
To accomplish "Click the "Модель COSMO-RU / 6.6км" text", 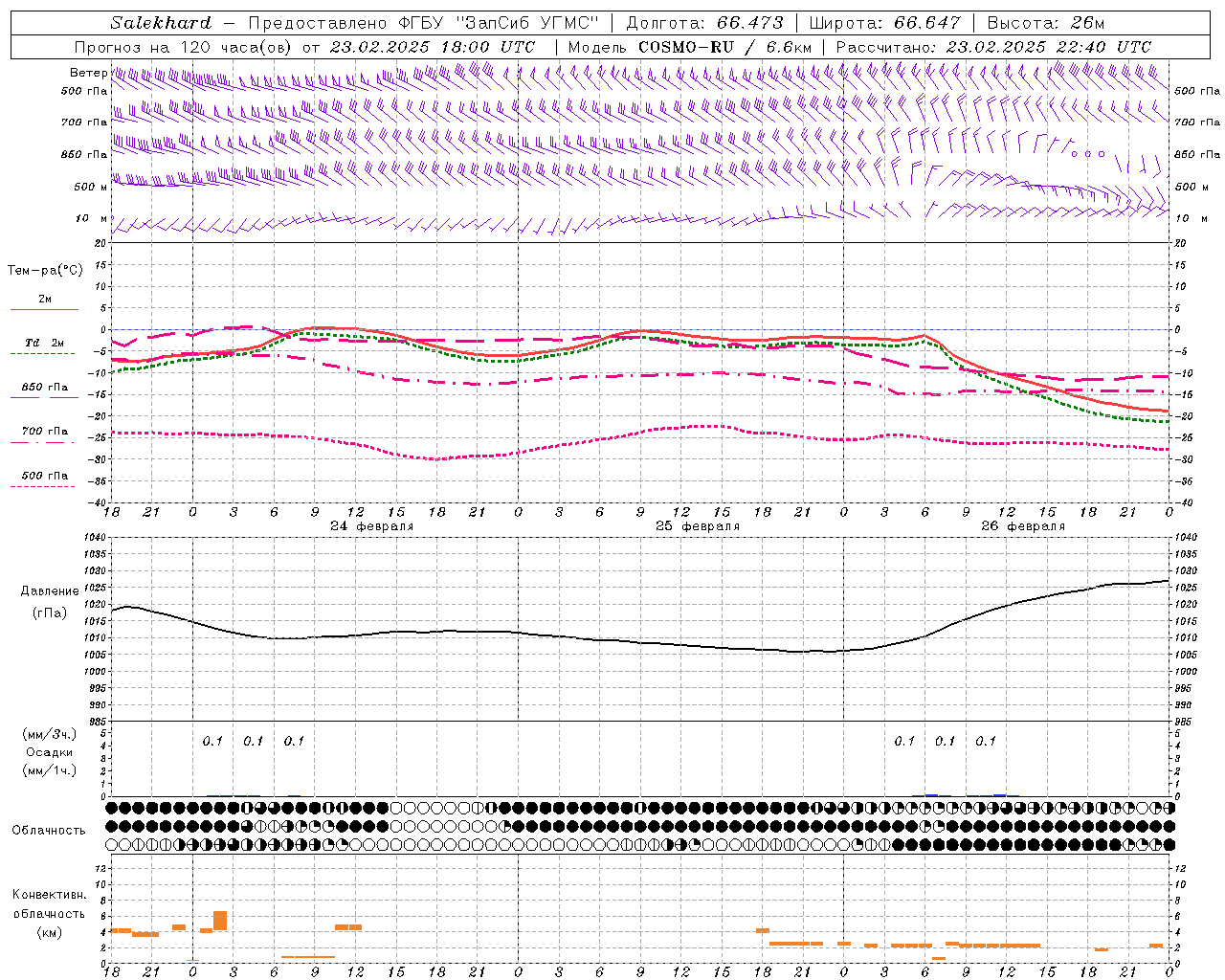I will [x=689, y=47].
